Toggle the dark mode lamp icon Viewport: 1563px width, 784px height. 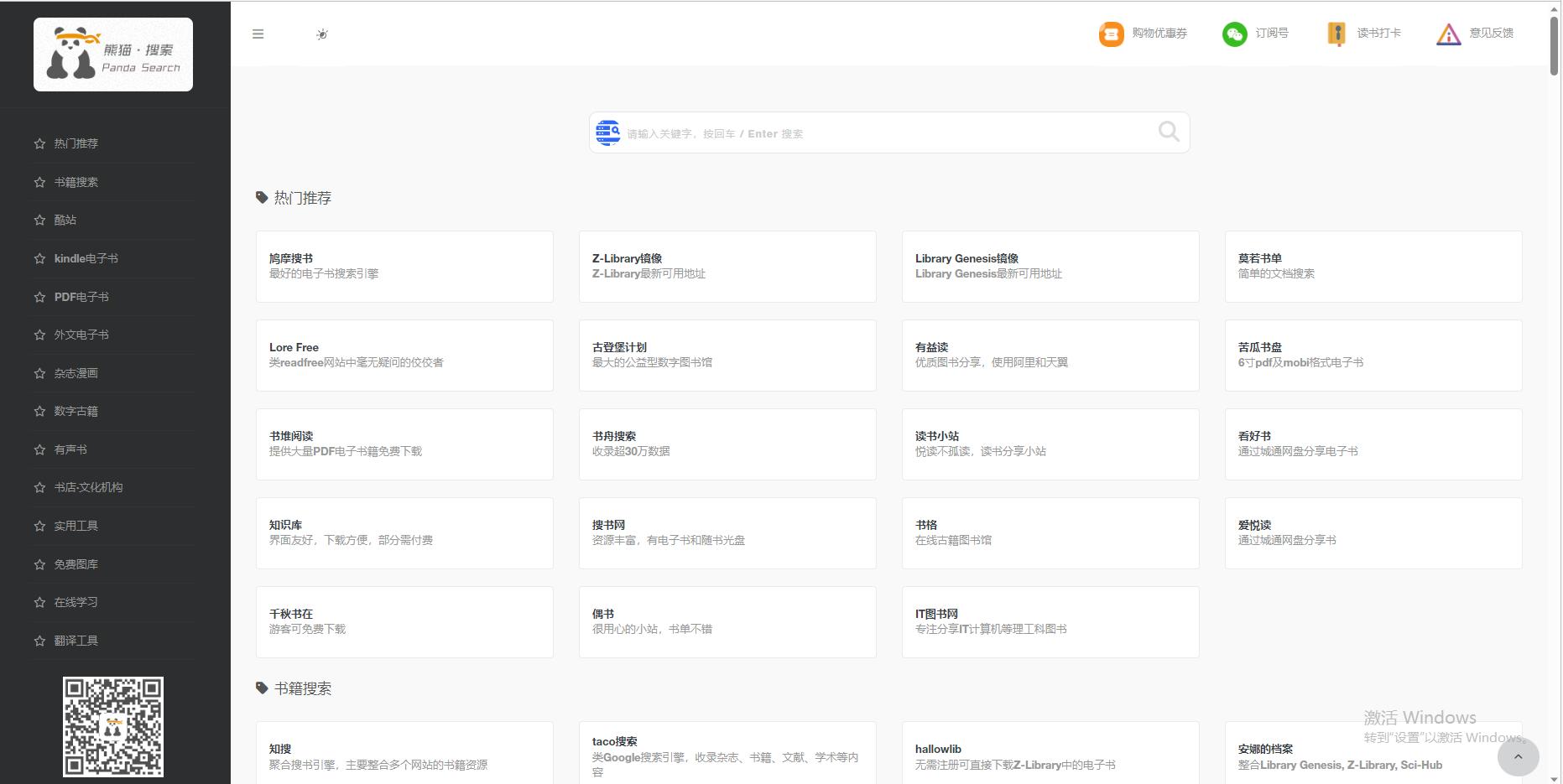[x=322, y=34]
